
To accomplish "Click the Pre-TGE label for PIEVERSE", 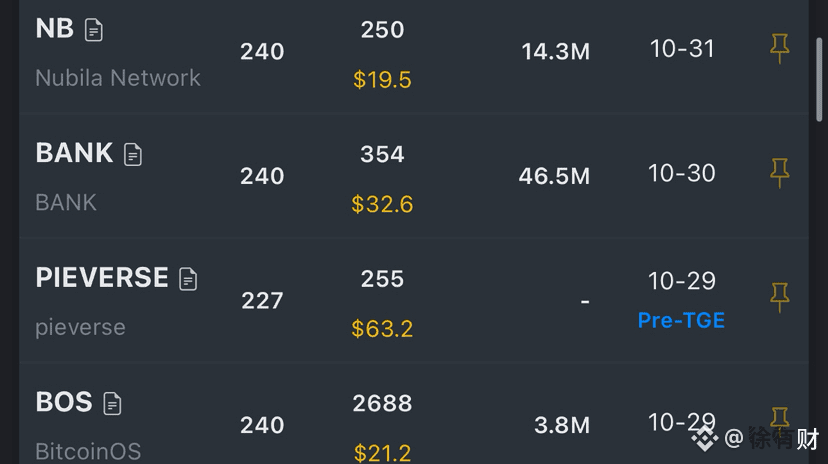I will coord(681,320).
